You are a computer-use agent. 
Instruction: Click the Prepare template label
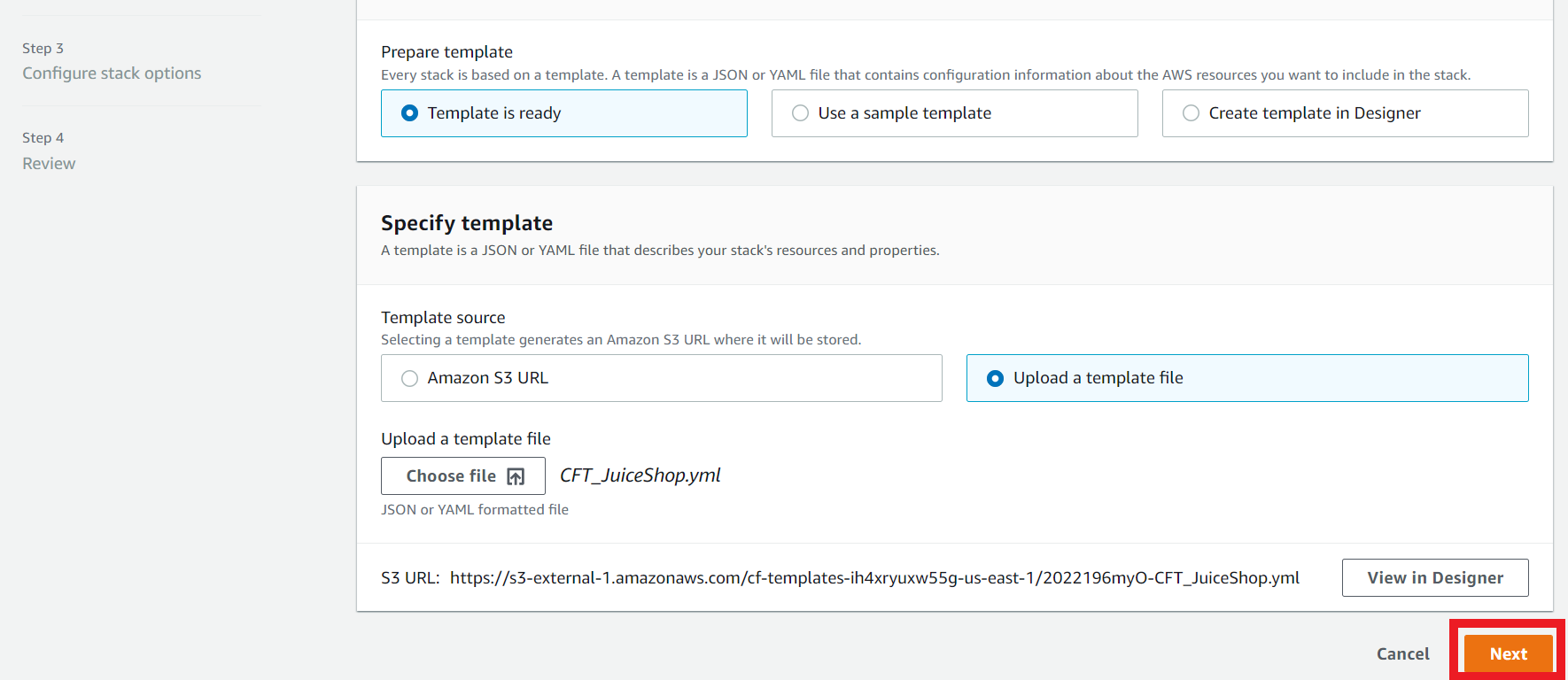click(x=446, y=52)
